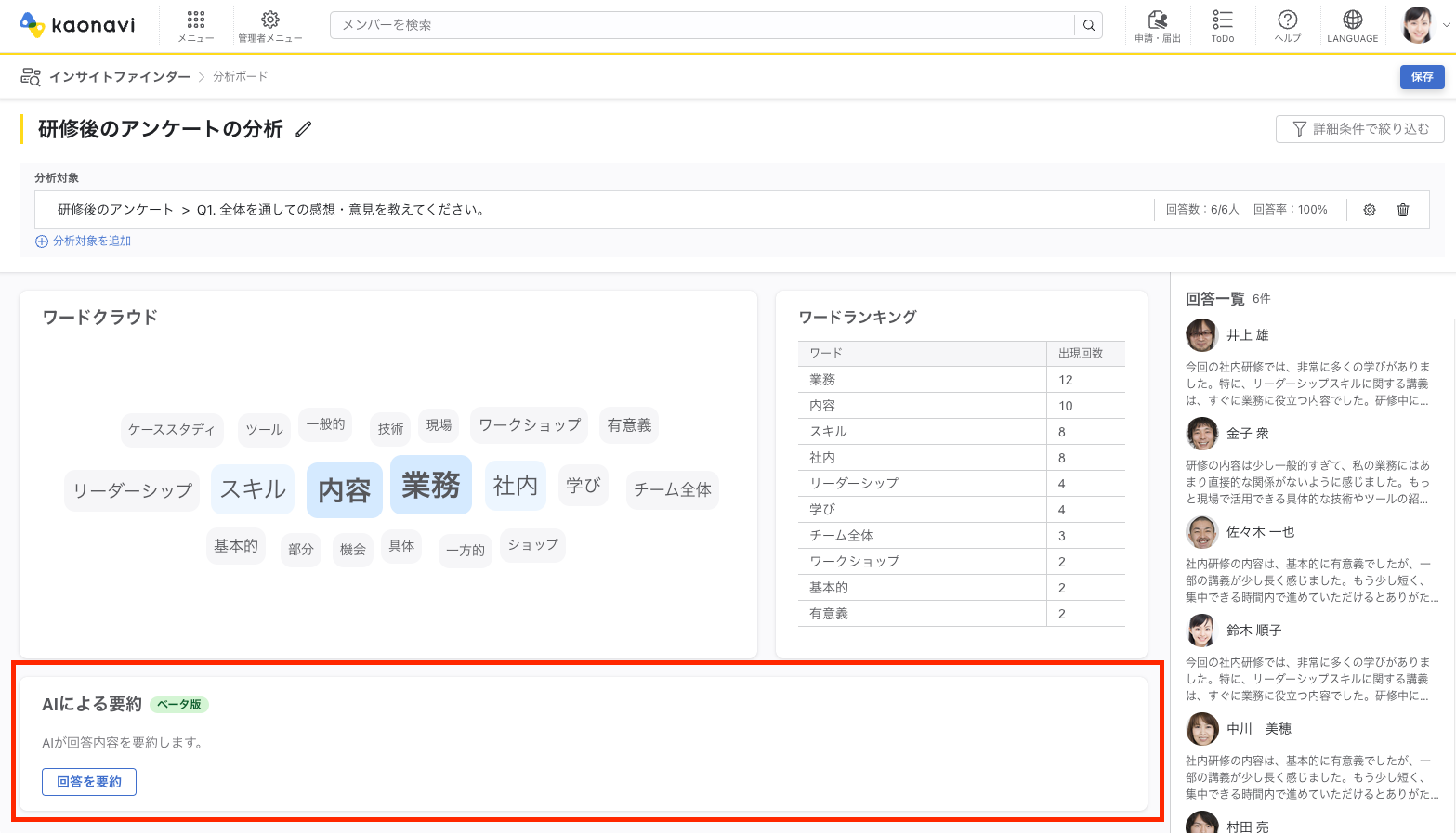The width and height of the screenshot is (1456, 833).
Task: Focus the member search field
Action: [x=702, y=25]
